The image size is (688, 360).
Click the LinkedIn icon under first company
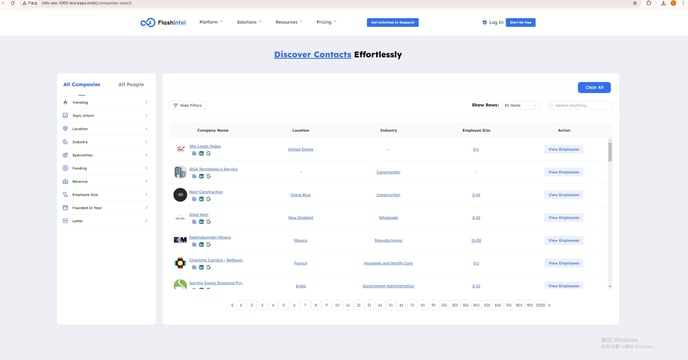pos(201,153)
